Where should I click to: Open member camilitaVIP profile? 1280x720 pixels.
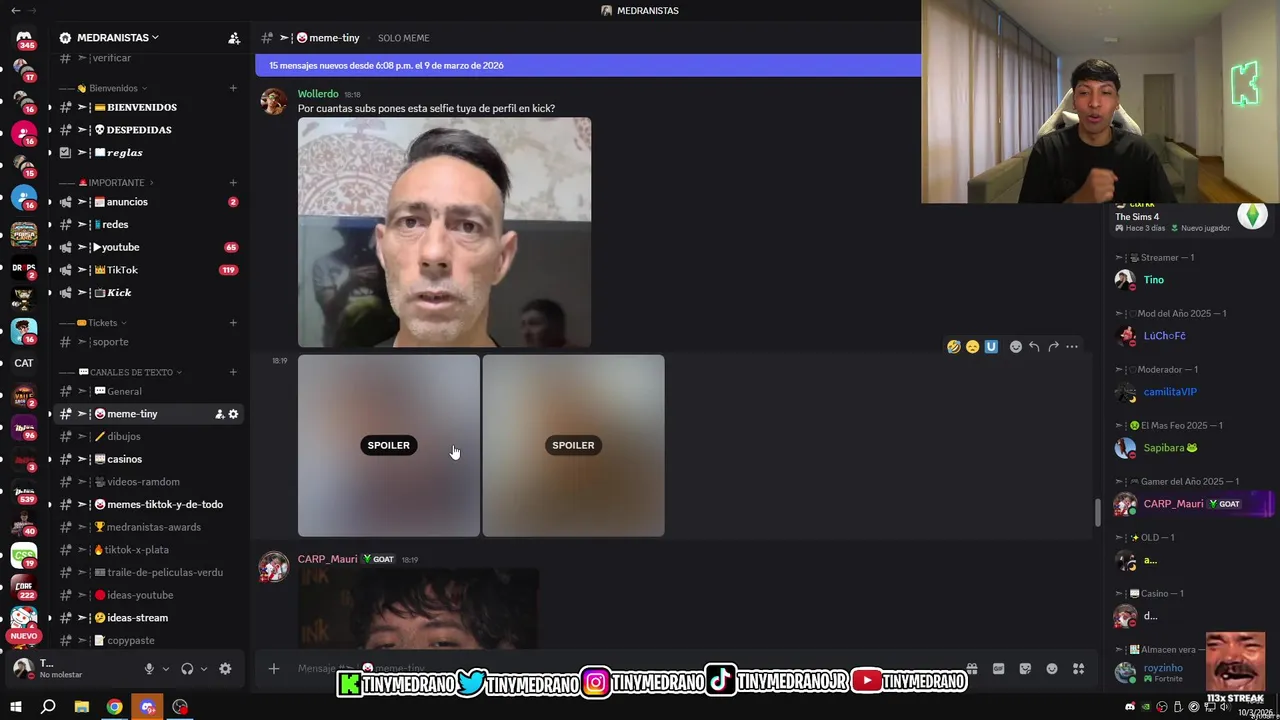(x=1194, y=392)
